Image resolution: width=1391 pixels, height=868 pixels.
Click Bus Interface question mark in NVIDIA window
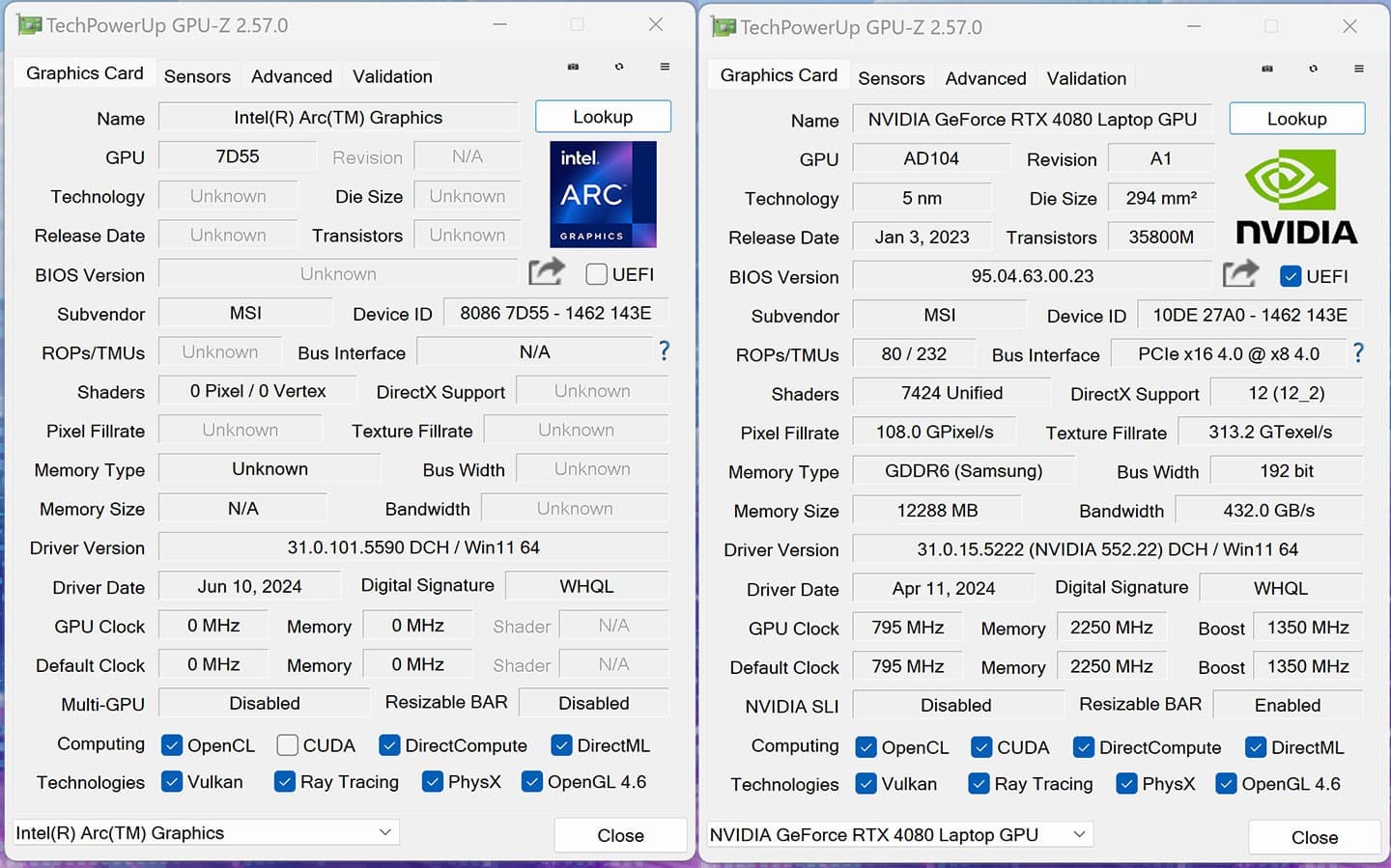[x=1358, y=352]
